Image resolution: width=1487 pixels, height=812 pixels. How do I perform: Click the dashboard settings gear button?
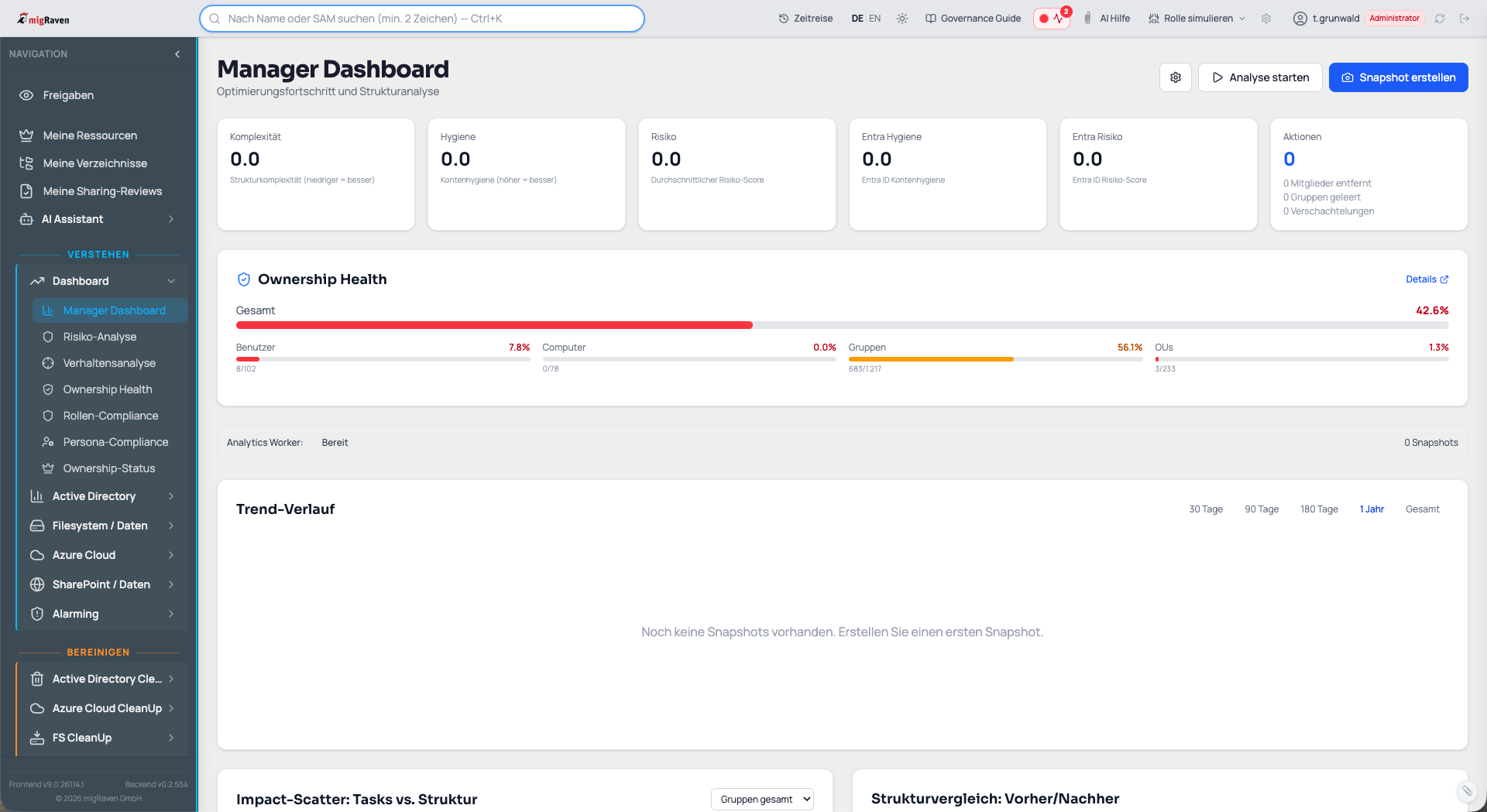pyautogui.click(x=1175, y=77)
